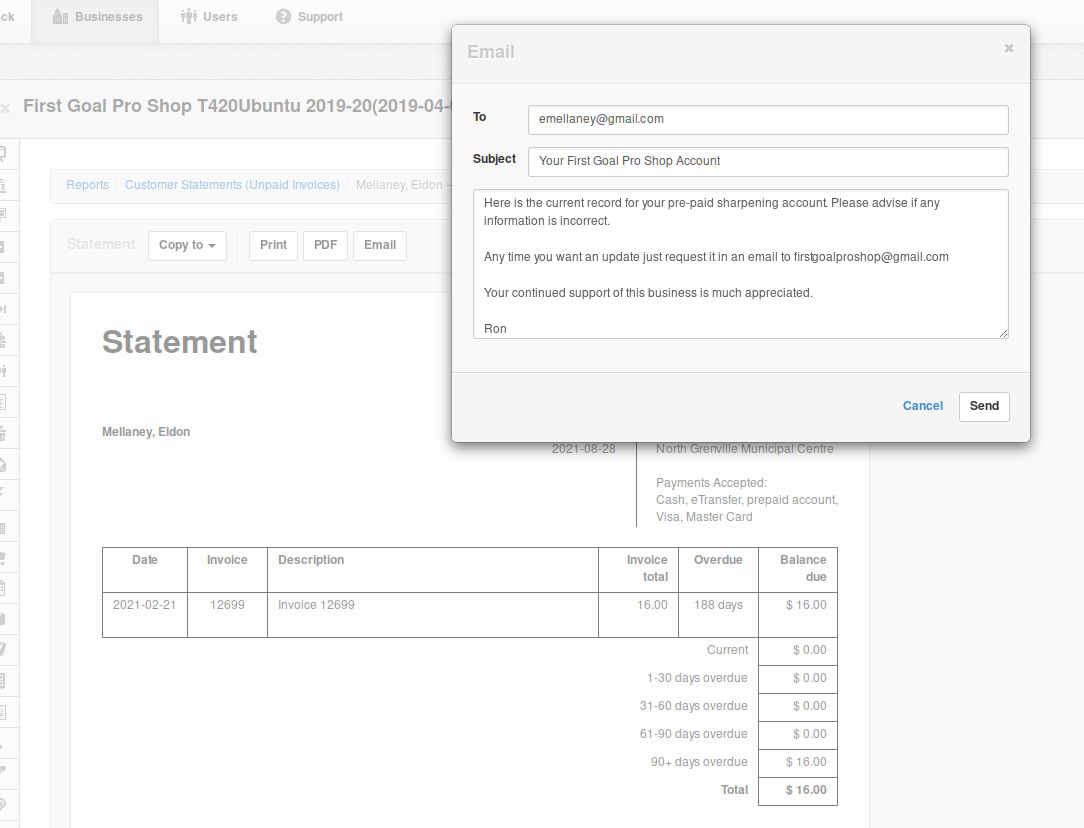1084x828 pixels.
Task: Click the Users people icon
Action: pyautogui.click(x=189, y=17)
